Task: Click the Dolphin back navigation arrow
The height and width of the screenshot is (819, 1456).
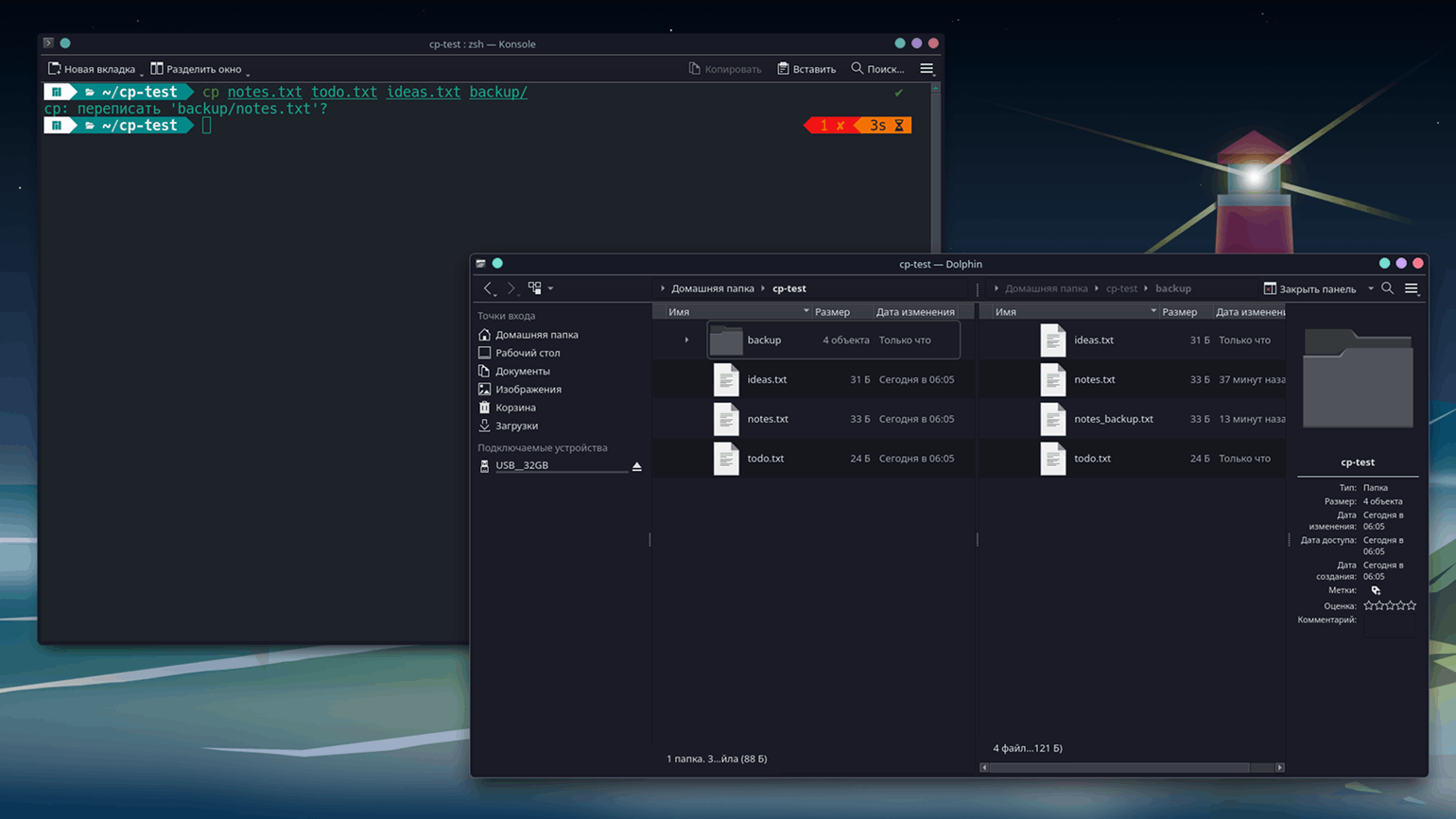Action: tap(488, 288)
